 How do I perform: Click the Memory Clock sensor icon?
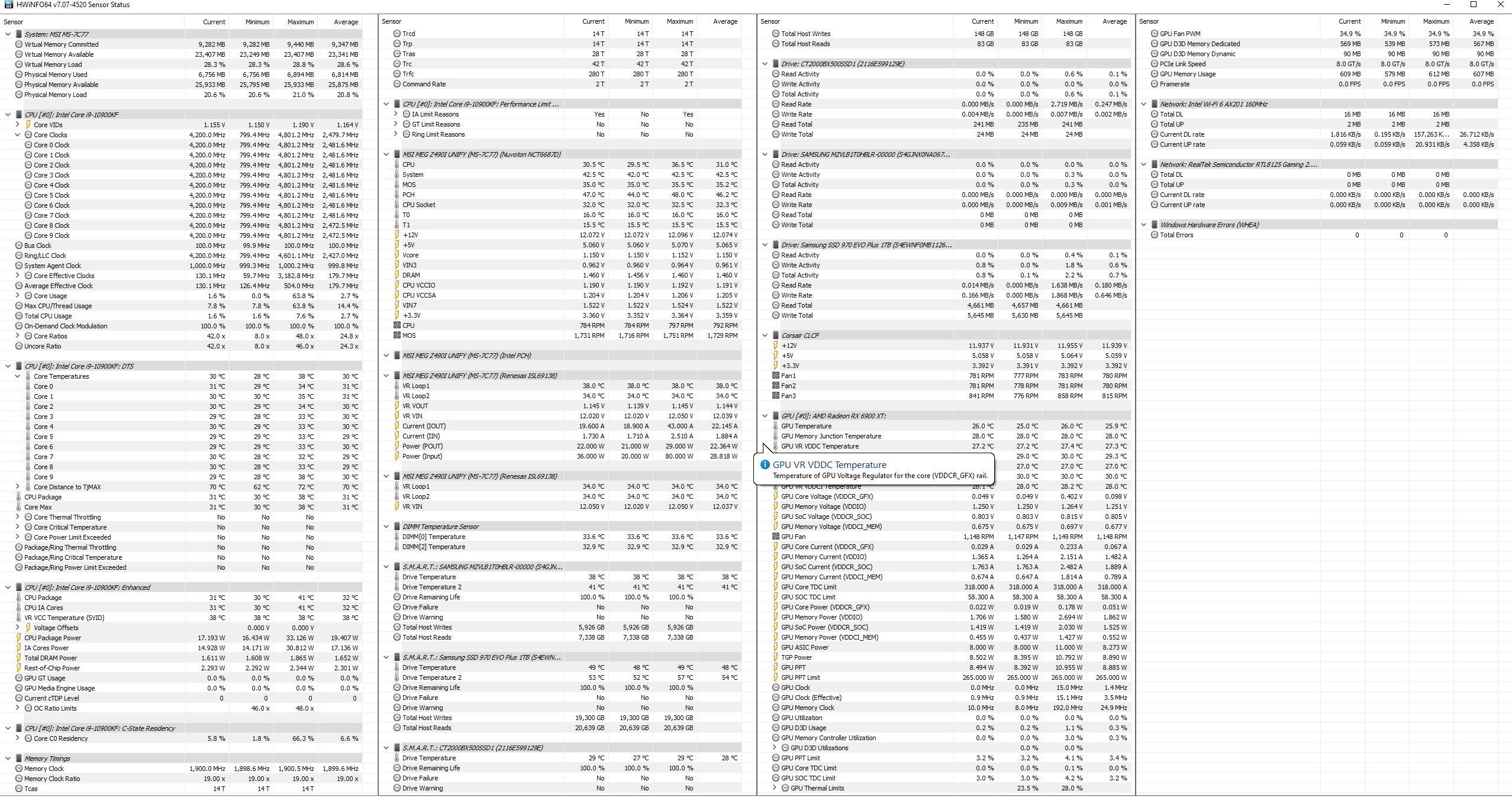click(19, 769)
